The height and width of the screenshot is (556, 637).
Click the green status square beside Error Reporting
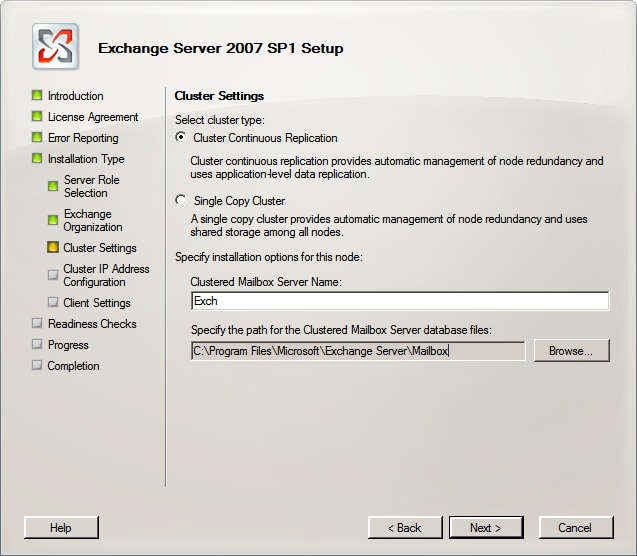pos(37,137)
